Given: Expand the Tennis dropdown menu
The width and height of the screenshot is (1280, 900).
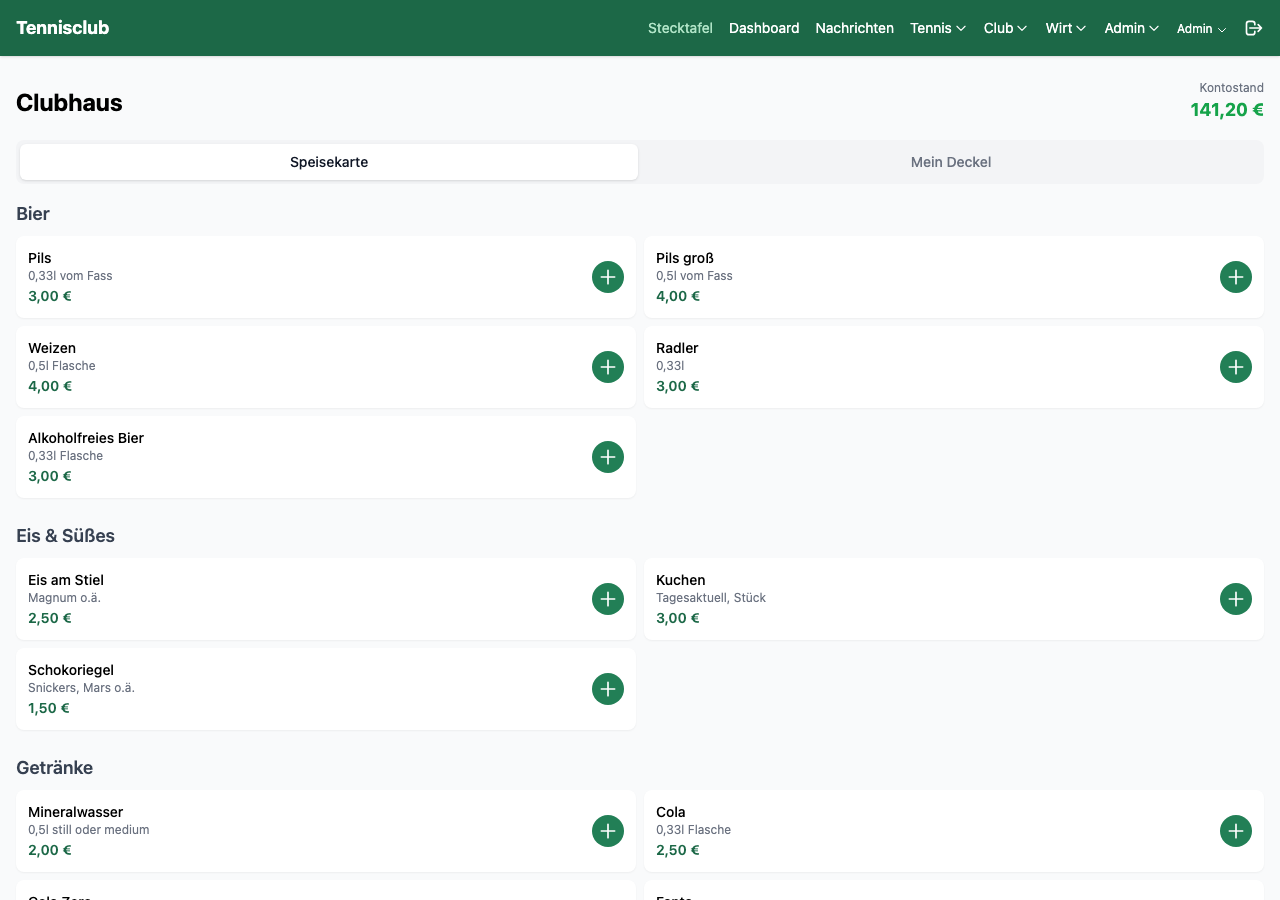Looking at the screenshot, I should (937, 28).
